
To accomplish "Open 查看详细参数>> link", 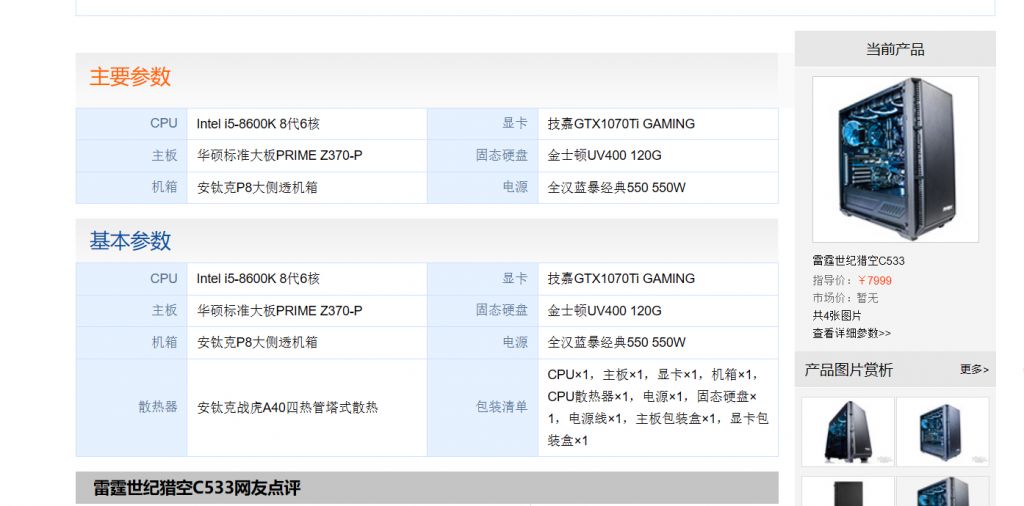I will pyautogui.click(x=852, y=333).
